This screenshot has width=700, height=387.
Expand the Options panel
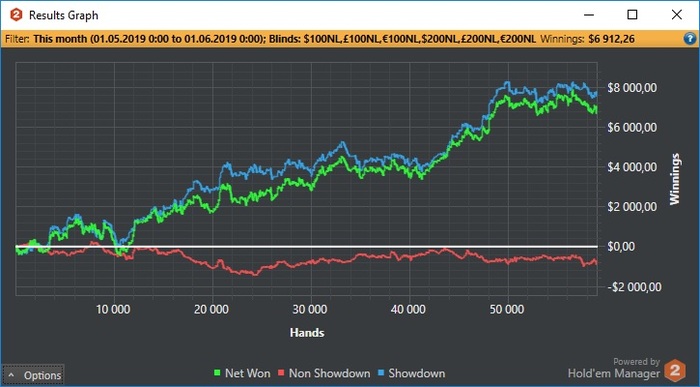click(33, 375)
